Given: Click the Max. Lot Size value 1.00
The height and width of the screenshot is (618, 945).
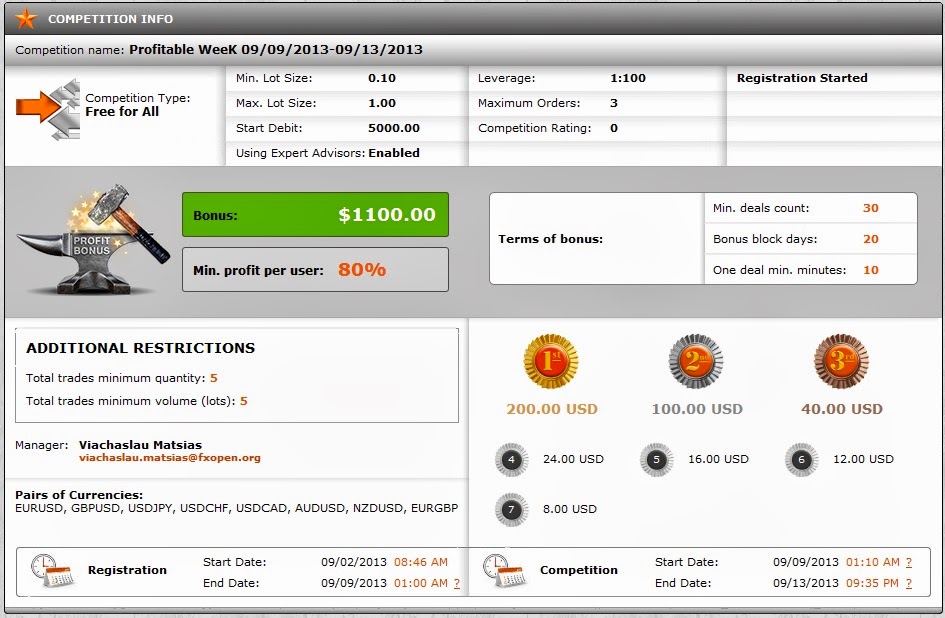Looking at the screenshot, I should tap(382, 103).
